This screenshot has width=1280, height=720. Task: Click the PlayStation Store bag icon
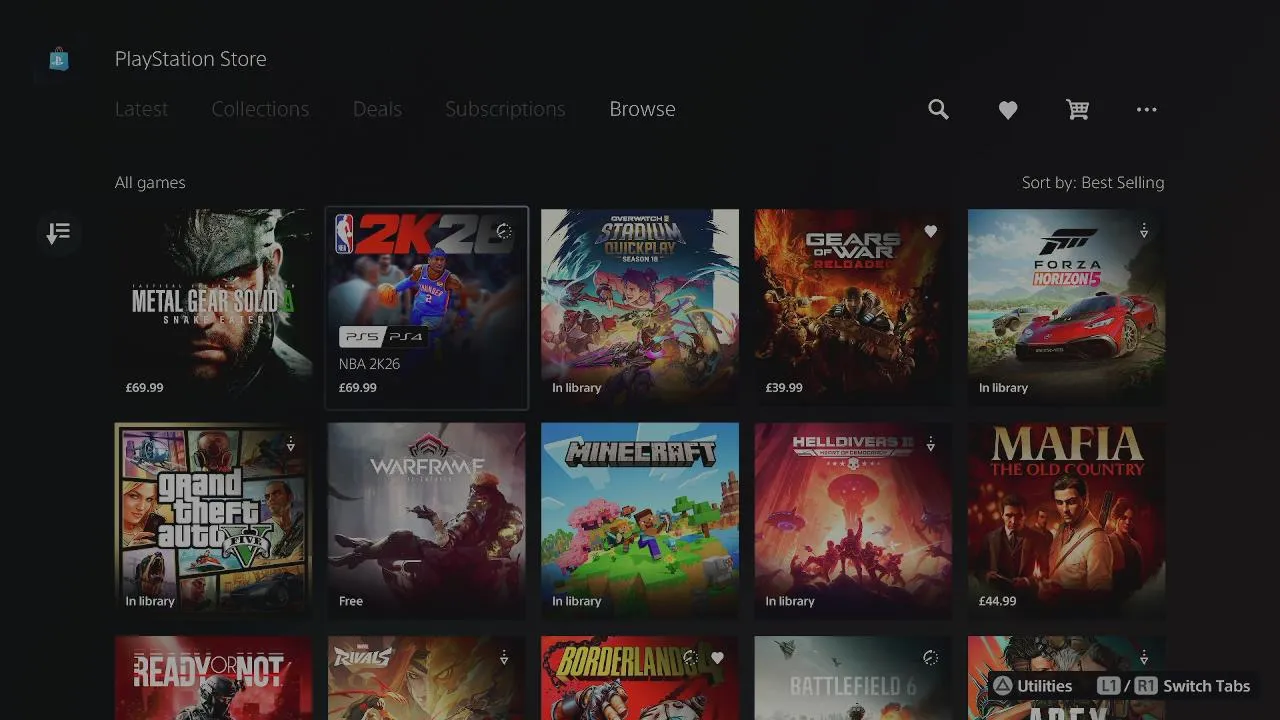(59, 59)
